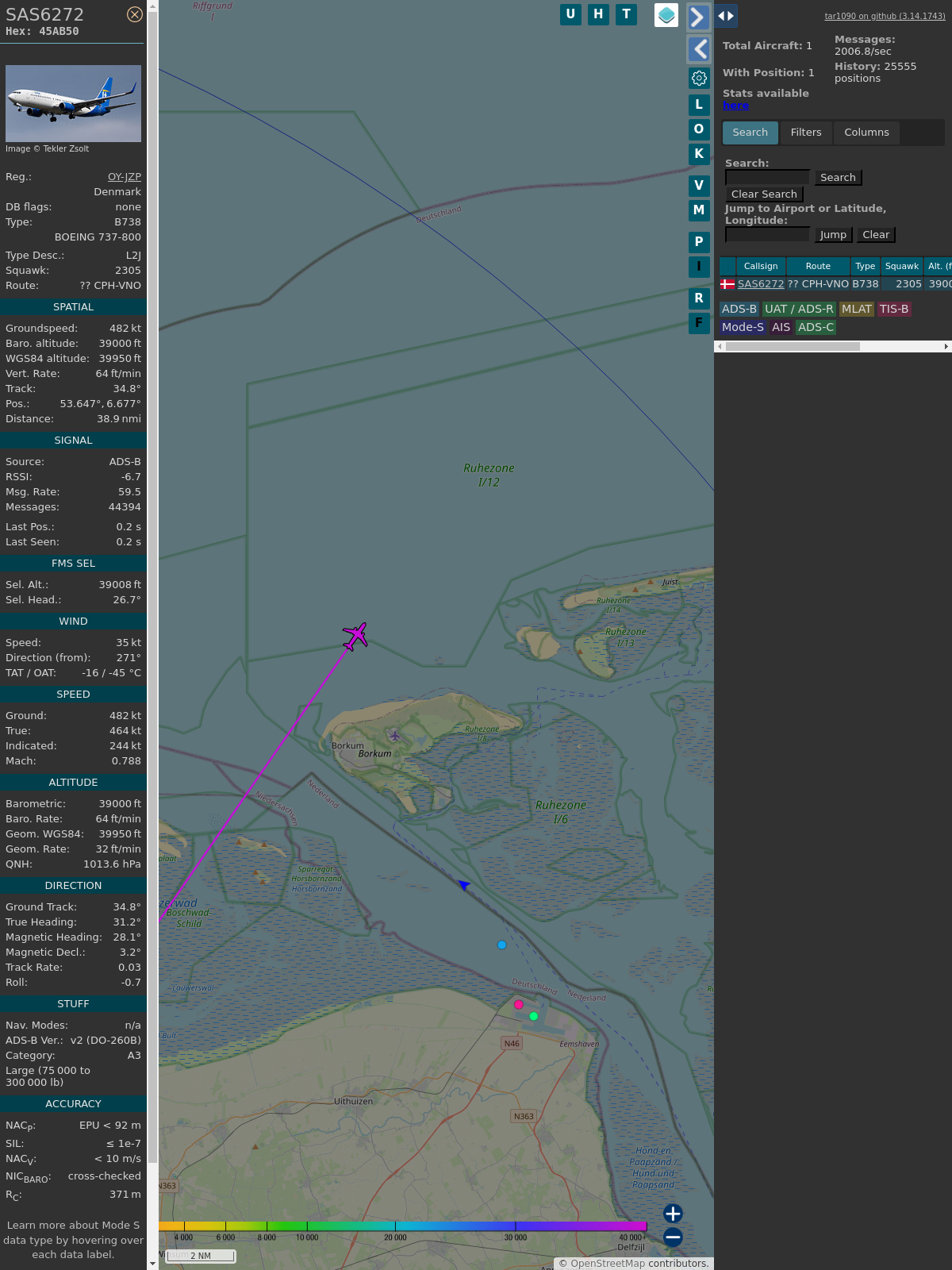Click the AIS source legend label

(781, 328)
